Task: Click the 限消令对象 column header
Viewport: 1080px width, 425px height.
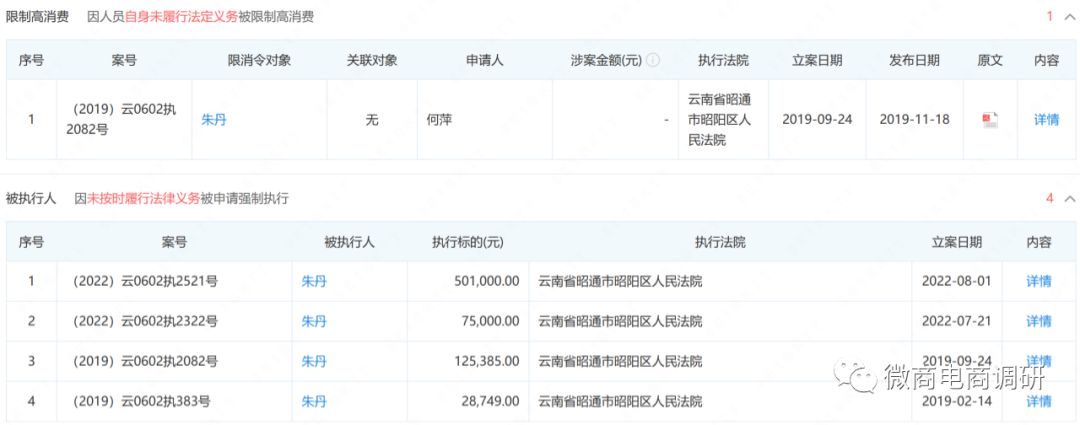Action: coord(259,61)
